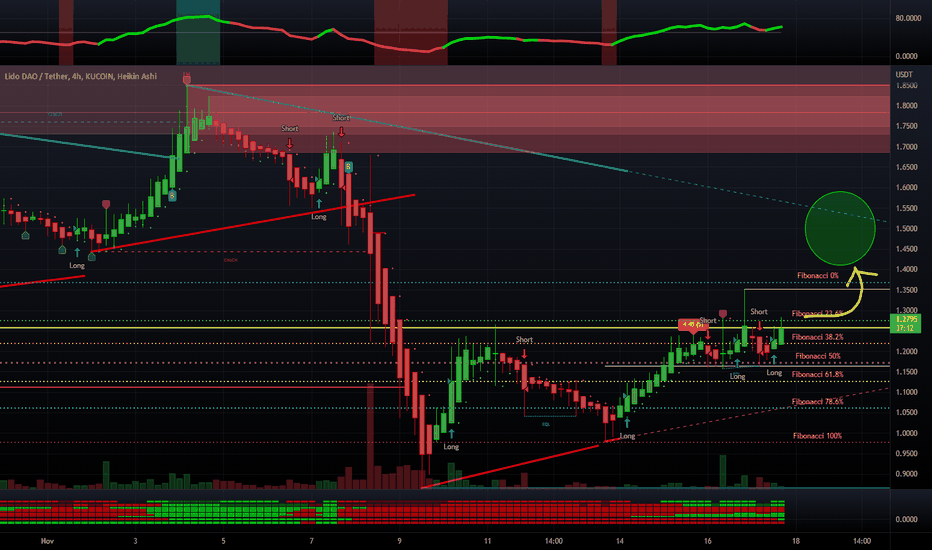Click the 18 date label on the time axis

pos(796,541)
